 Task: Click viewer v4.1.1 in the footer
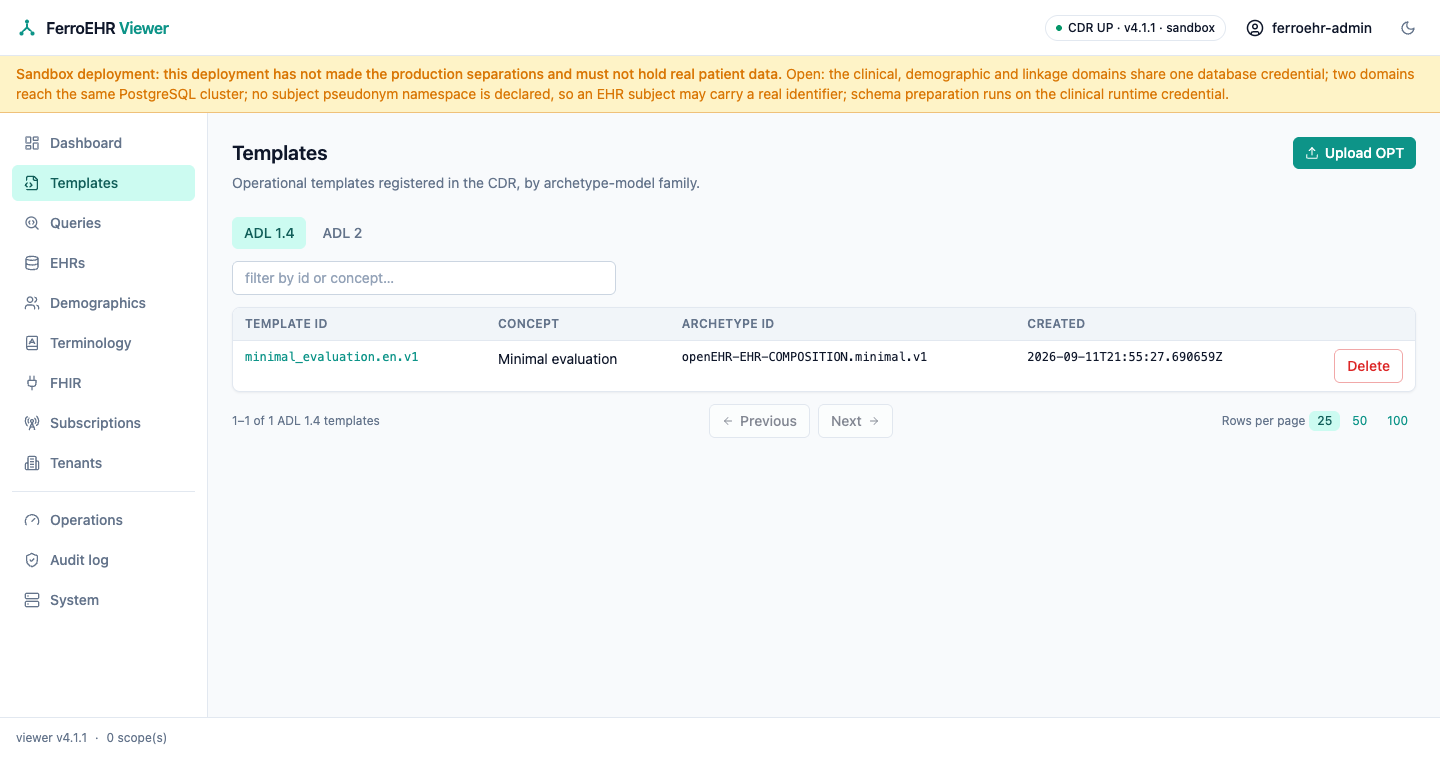click(x=51, y=738)
